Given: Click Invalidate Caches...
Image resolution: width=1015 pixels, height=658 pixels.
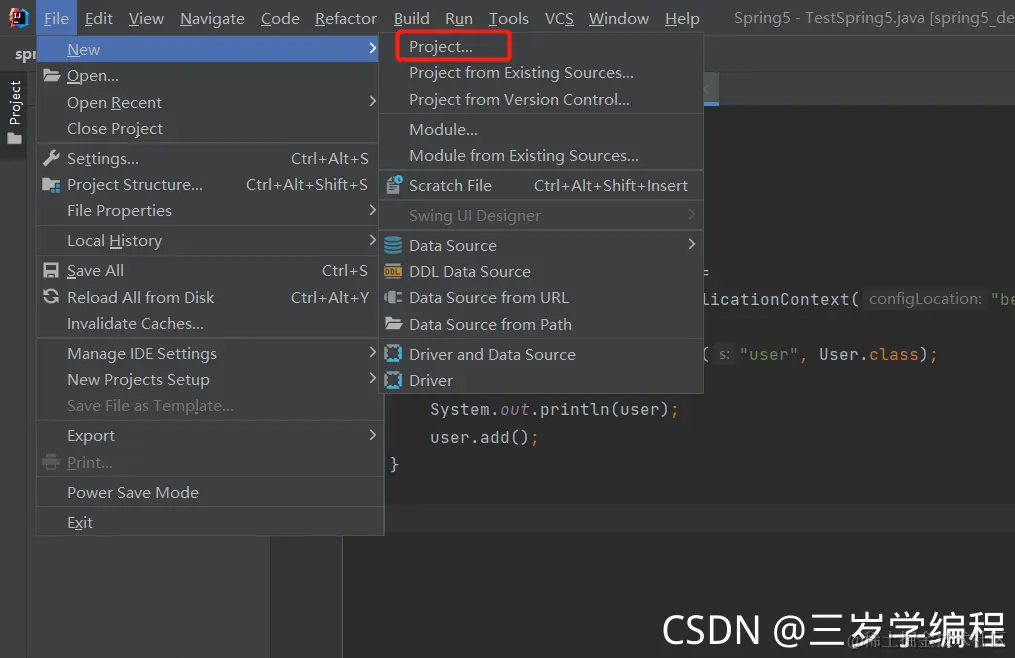Looking at the screenshot, I should point(208,323).
